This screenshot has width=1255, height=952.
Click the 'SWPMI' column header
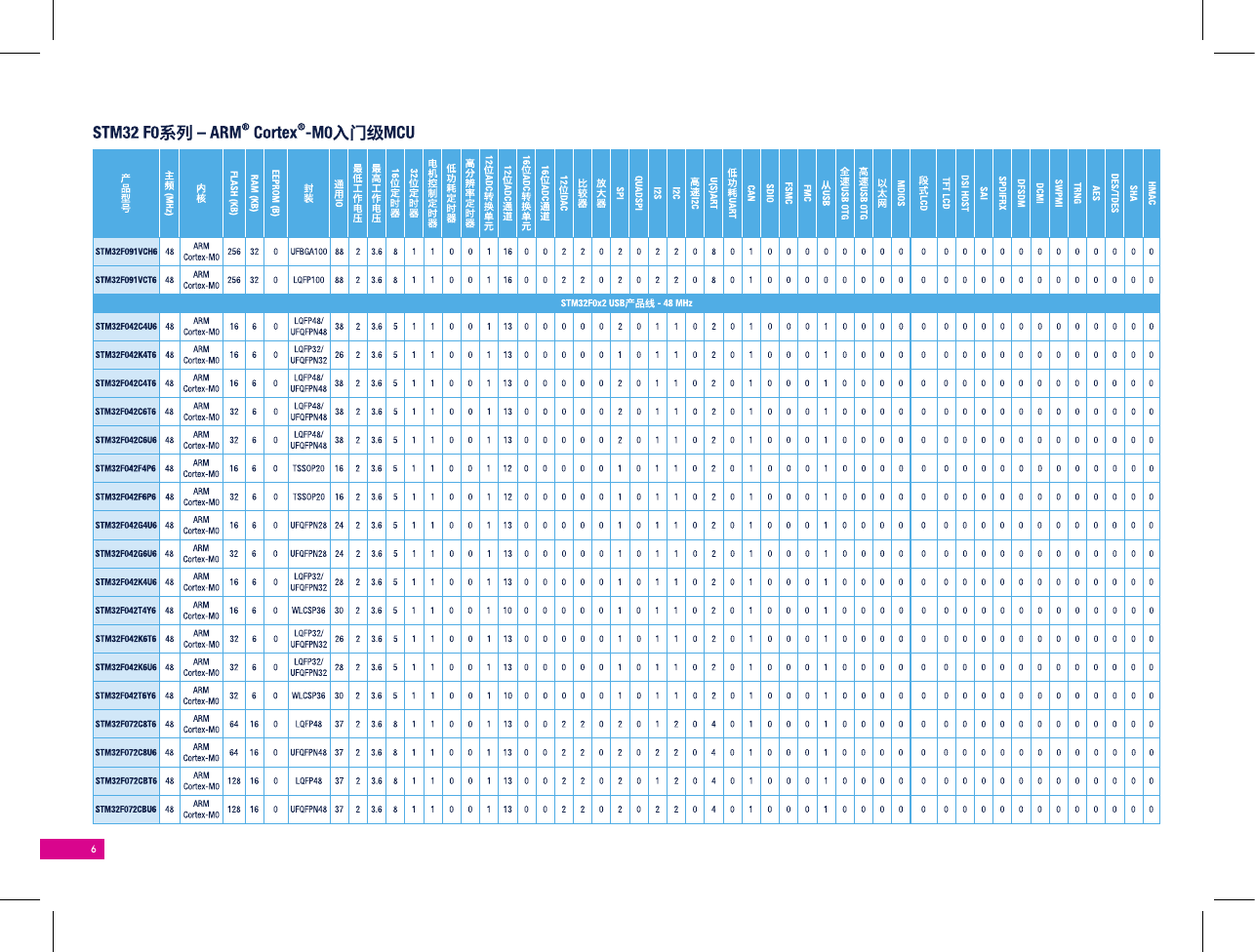pos(1059,193)
